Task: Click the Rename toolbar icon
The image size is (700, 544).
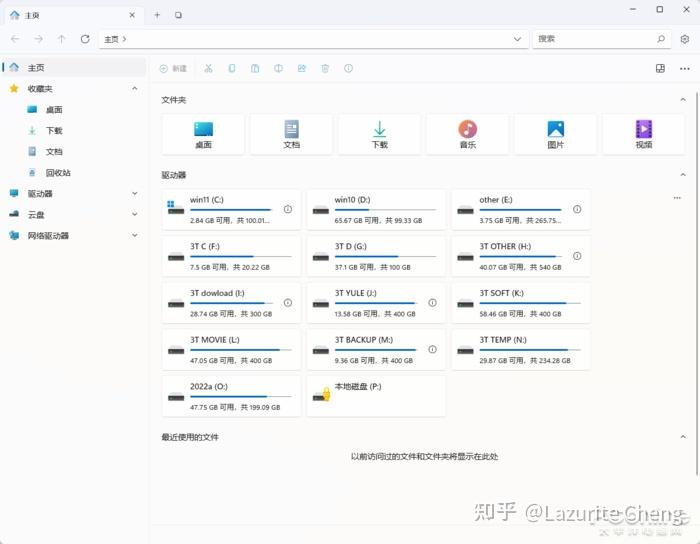Action: (x=278, y=68)
